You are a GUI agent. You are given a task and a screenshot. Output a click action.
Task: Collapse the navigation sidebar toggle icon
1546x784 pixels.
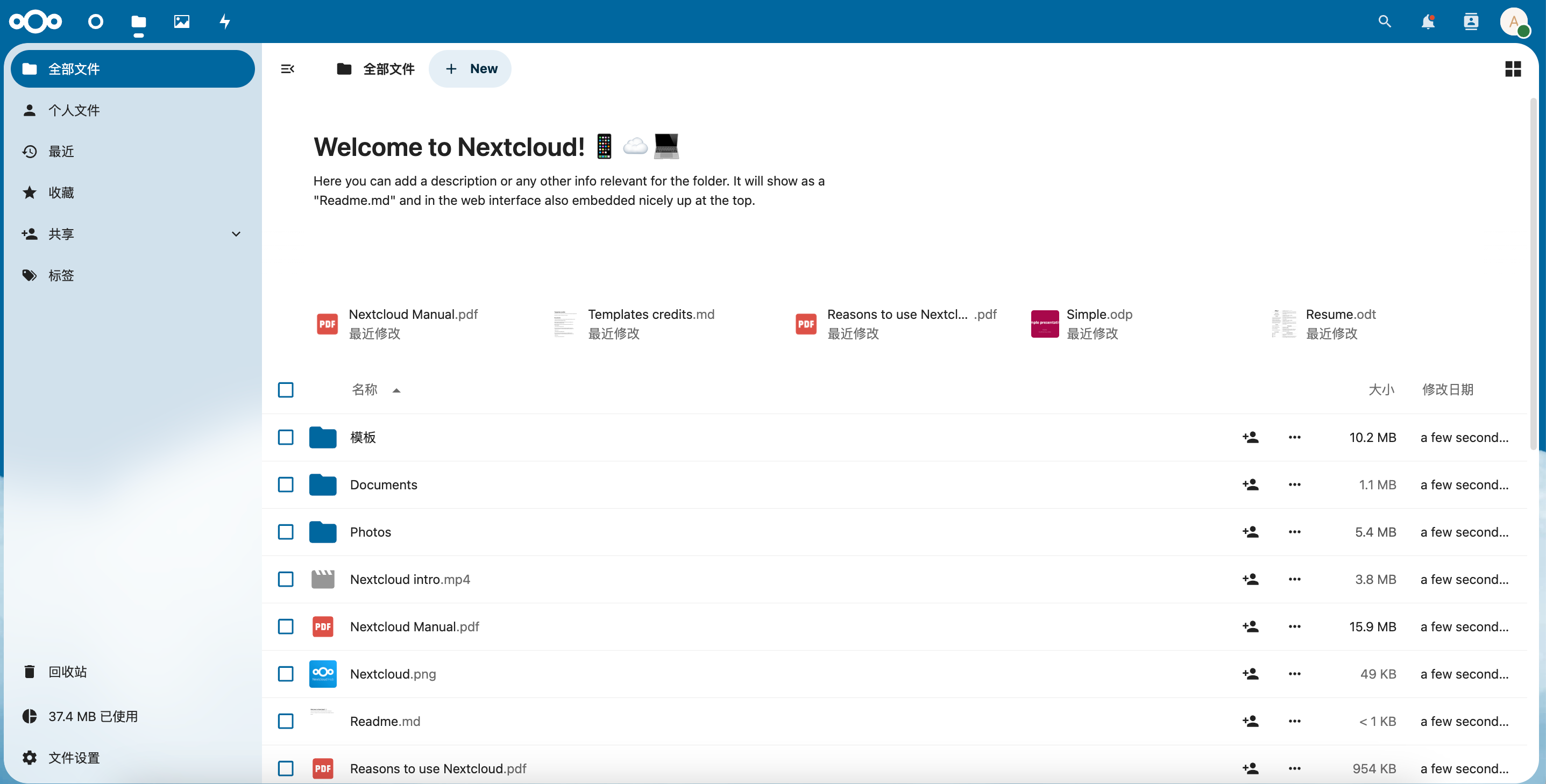287,69
